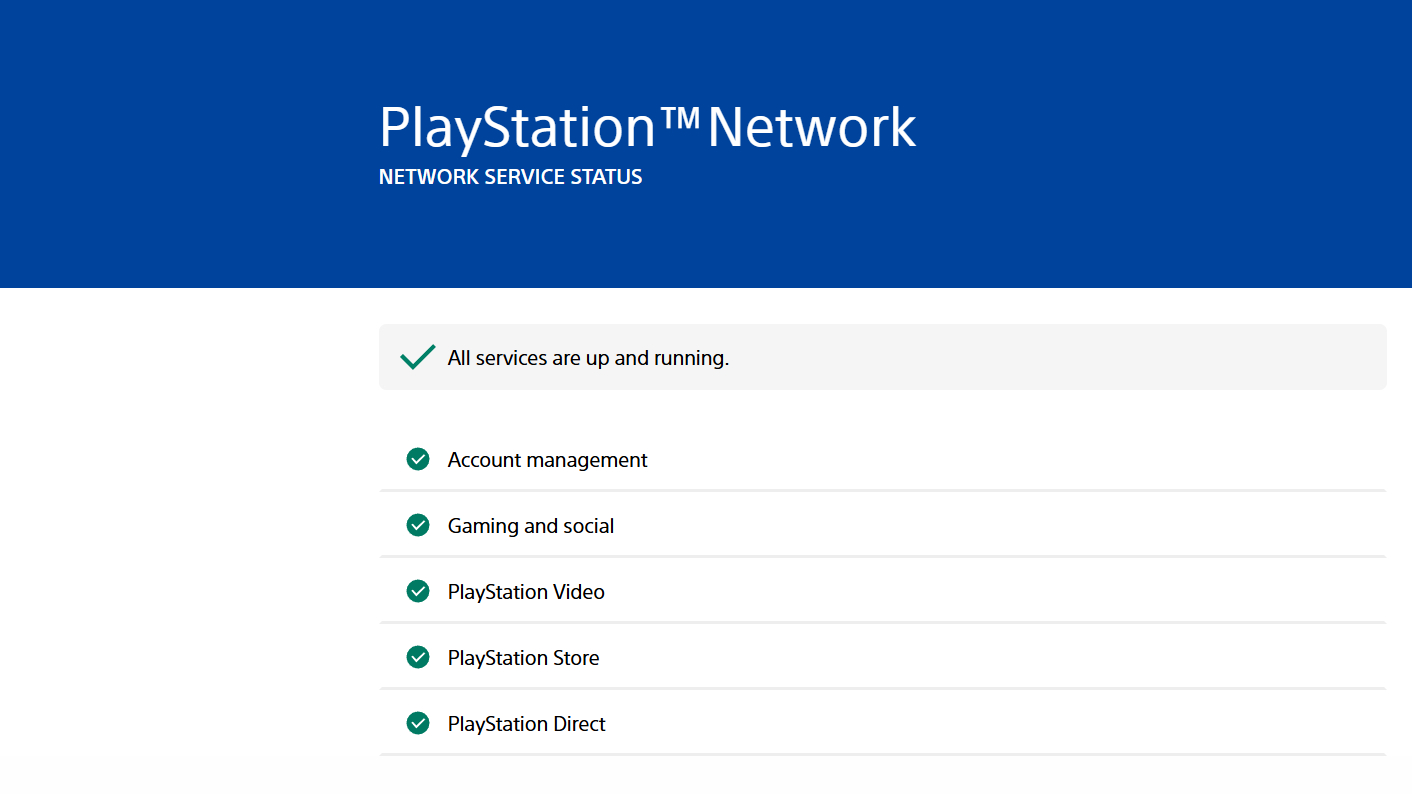Click the word Network in the page title
The image size is (1412, 794).
811,128
